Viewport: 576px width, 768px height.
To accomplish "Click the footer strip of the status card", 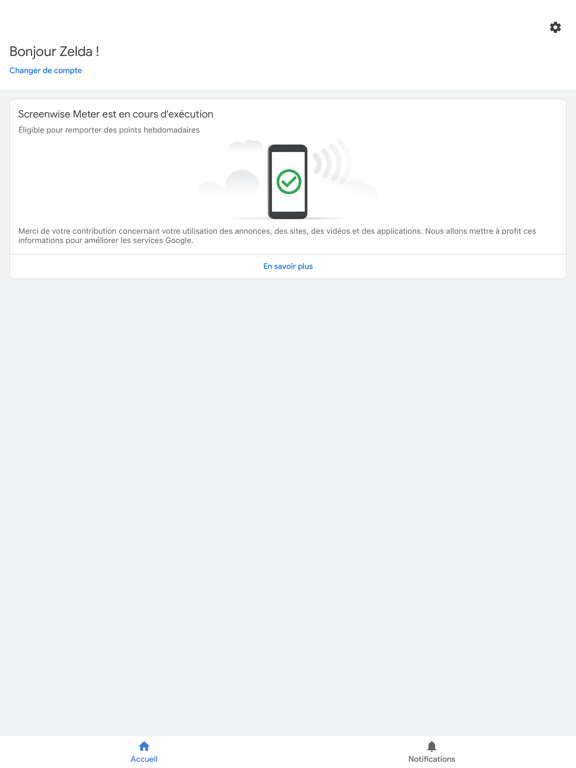I will click(x=288, y=266).
